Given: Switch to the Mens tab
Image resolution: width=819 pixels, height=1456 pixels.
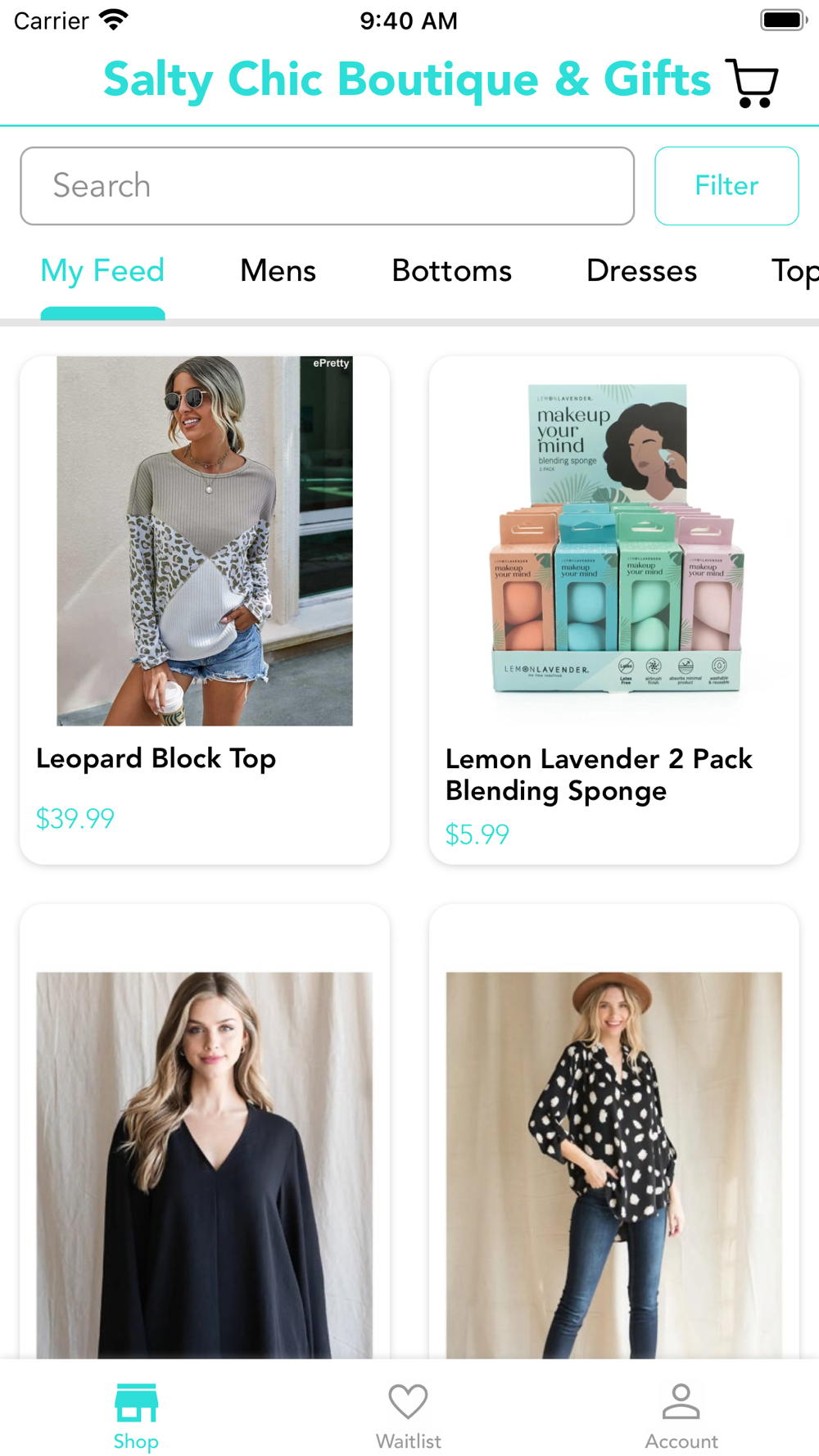Looking at the screenshot, I should (x=278, y=271).
